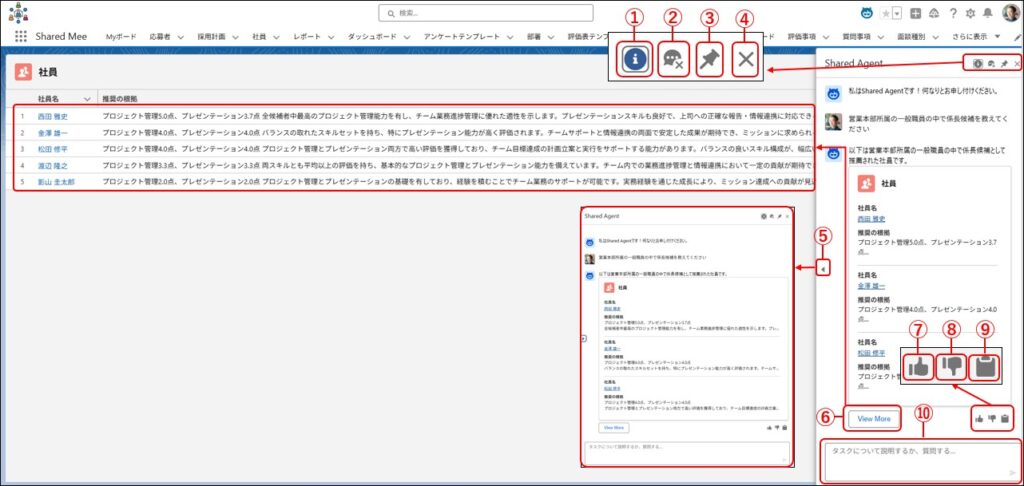Click the enlarged clipboard copy icon labeled 9
The image size is (1024, 486).
(987, 366)
